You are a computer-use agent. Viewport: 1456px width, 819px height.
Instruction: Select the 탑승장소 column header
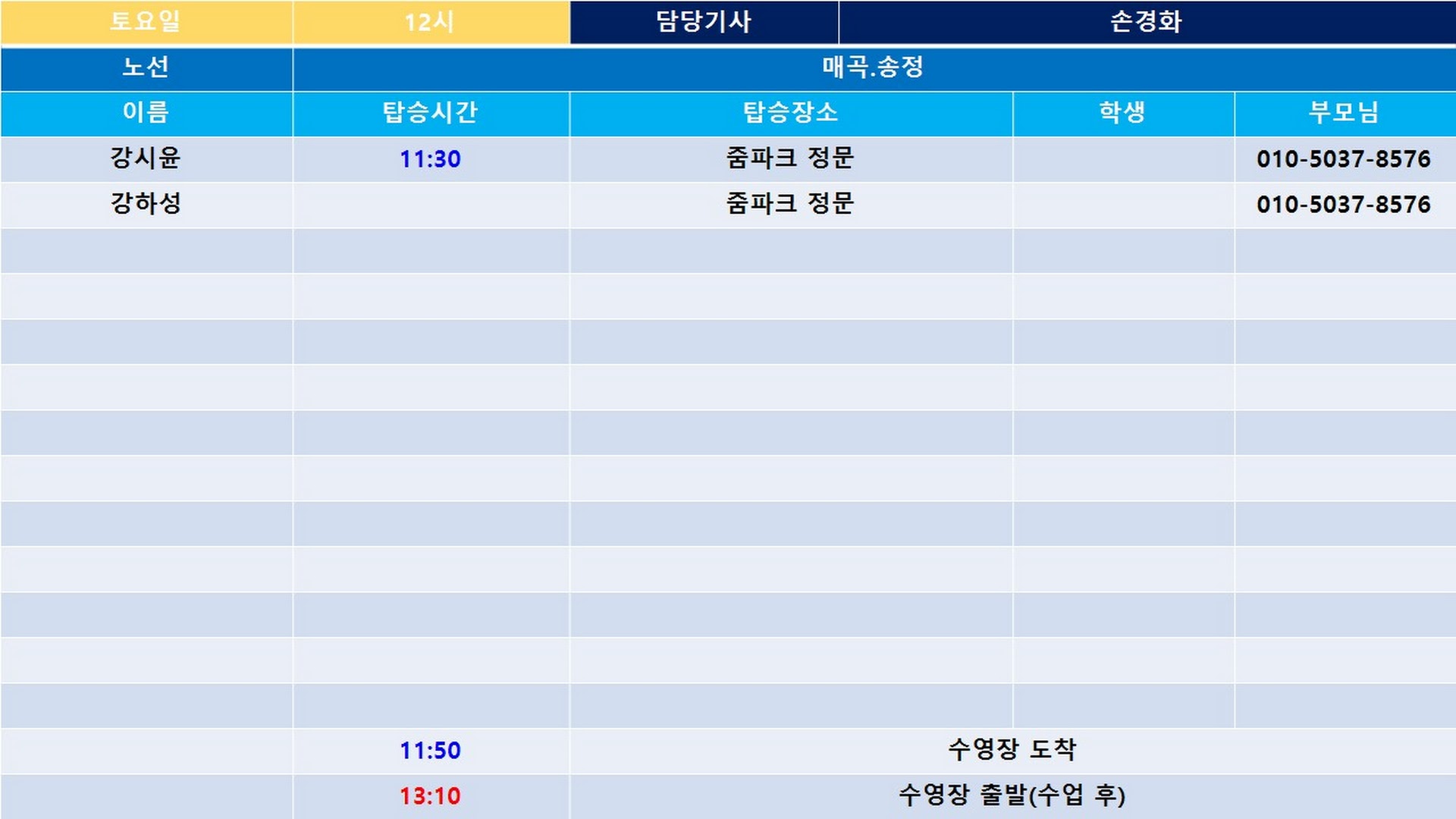click(790, 113)
